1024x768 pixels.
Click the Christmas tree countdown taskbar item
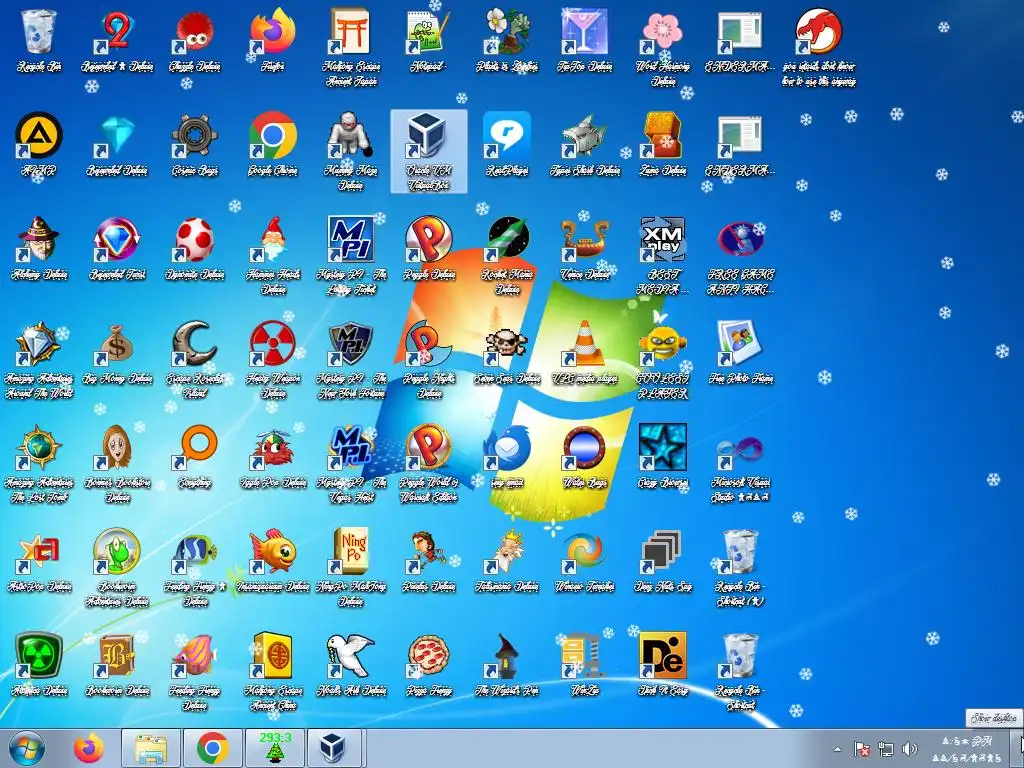(x=274, y=748)
